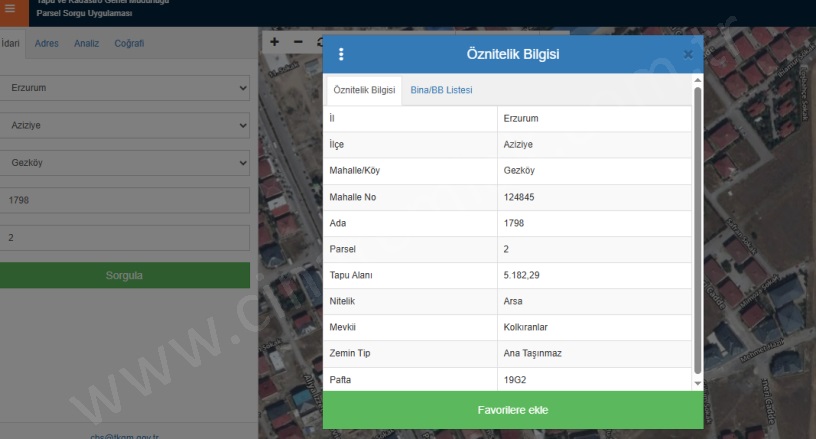The height and width of the screenshot is (439, 816).
Task: Open the three-dot menu in Öznitelik Bilgisi
Action: [341, 54]
